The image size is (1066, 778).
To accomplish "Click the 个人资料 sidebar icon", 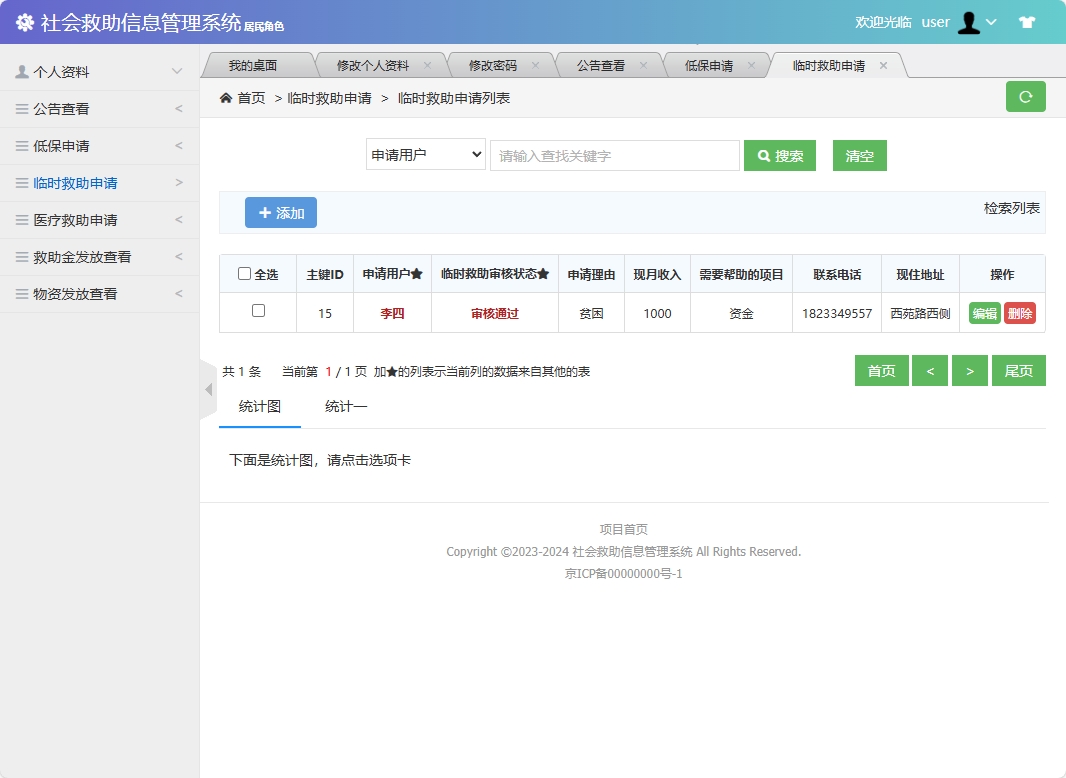I will [22, 71].
